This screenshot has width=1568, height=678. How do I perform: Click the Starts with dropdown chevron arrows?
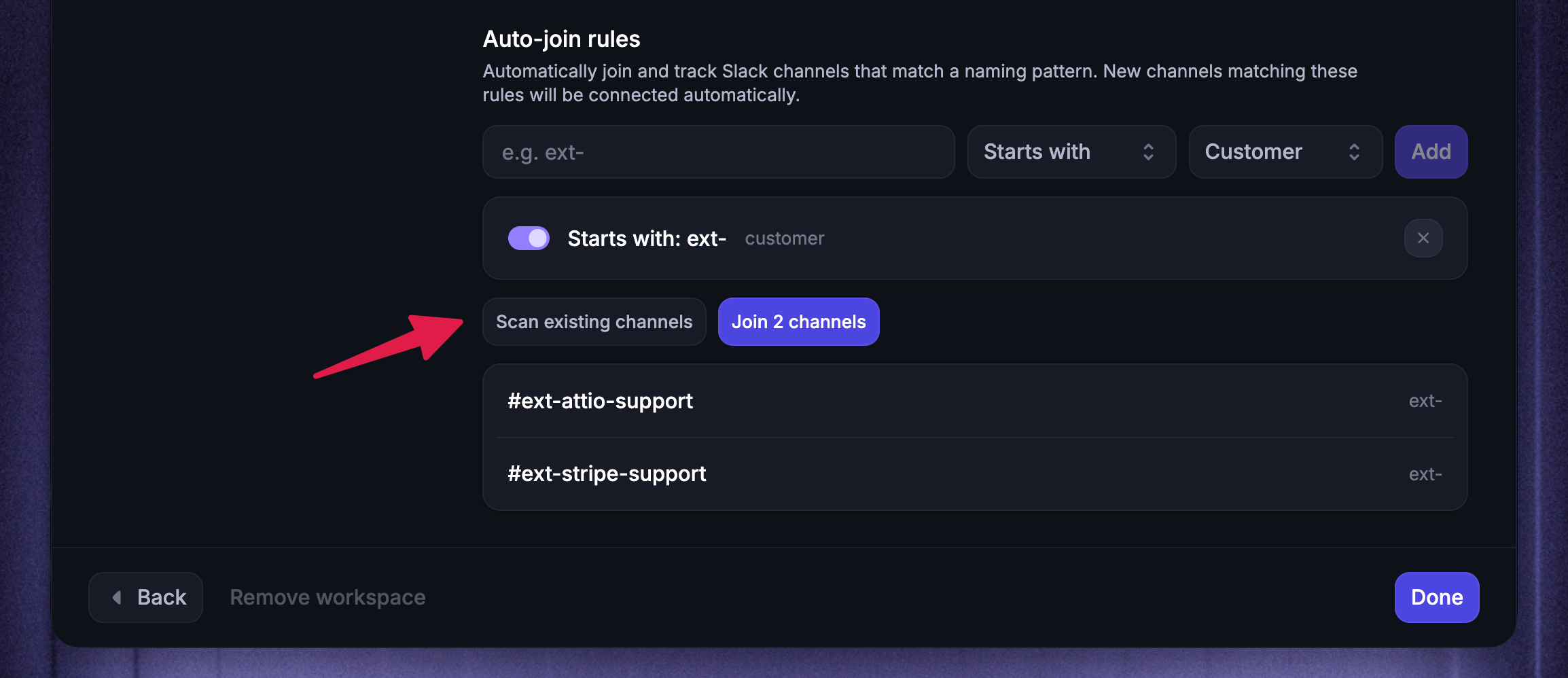pos(1148,151)
